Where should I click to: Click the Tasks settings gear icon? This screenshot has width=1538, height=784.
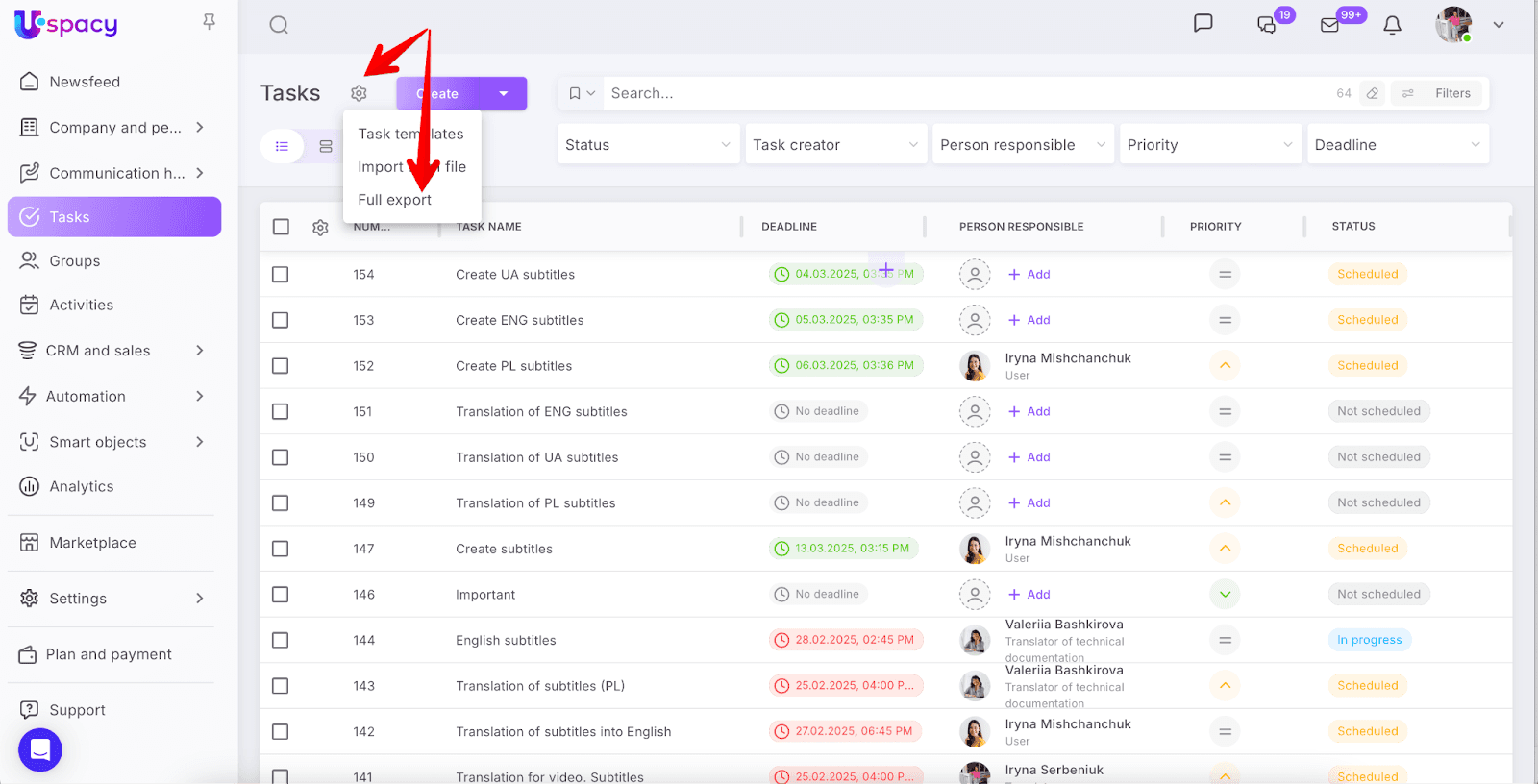click(359, 93)
